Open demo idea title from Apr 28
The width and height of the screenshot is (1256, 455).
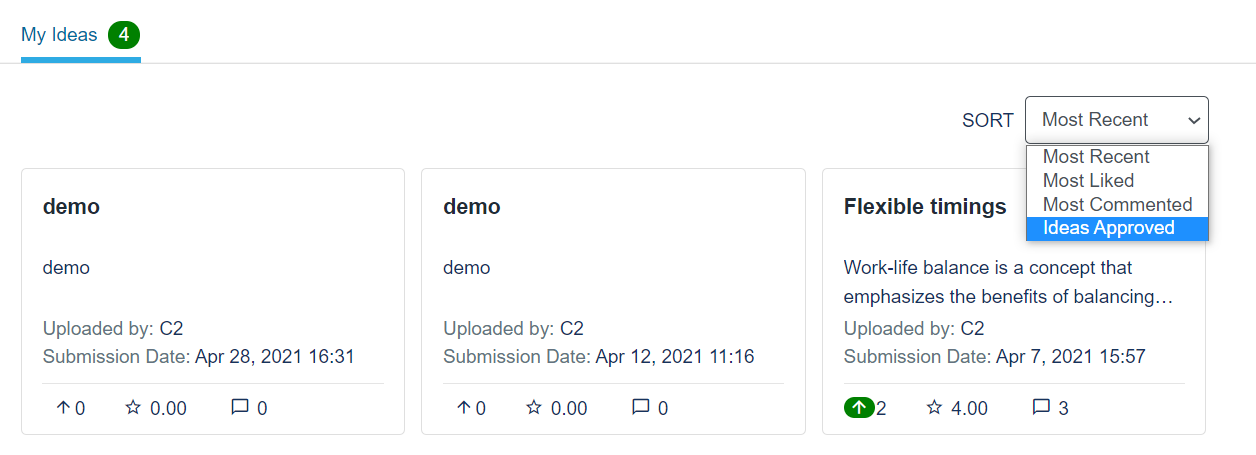[71, 207]
